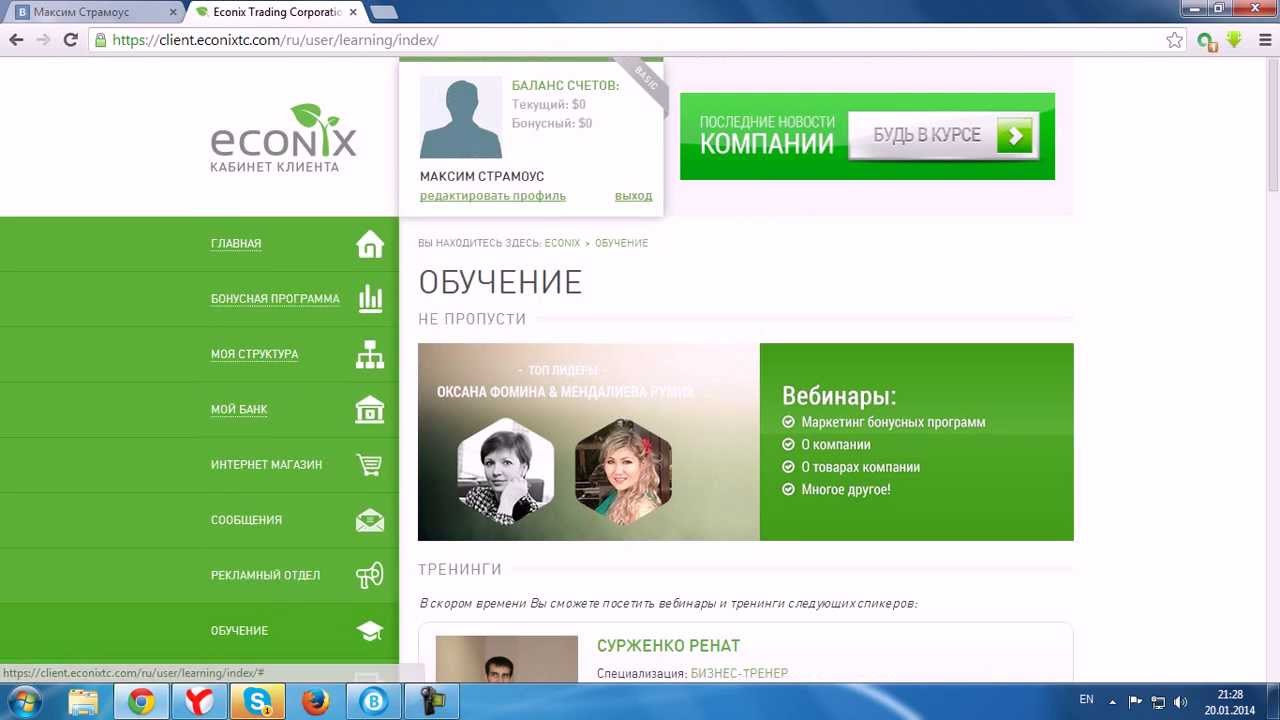Open the Рекламный отдел menu item
The image size is (1280, 720).
coord(265,575)
